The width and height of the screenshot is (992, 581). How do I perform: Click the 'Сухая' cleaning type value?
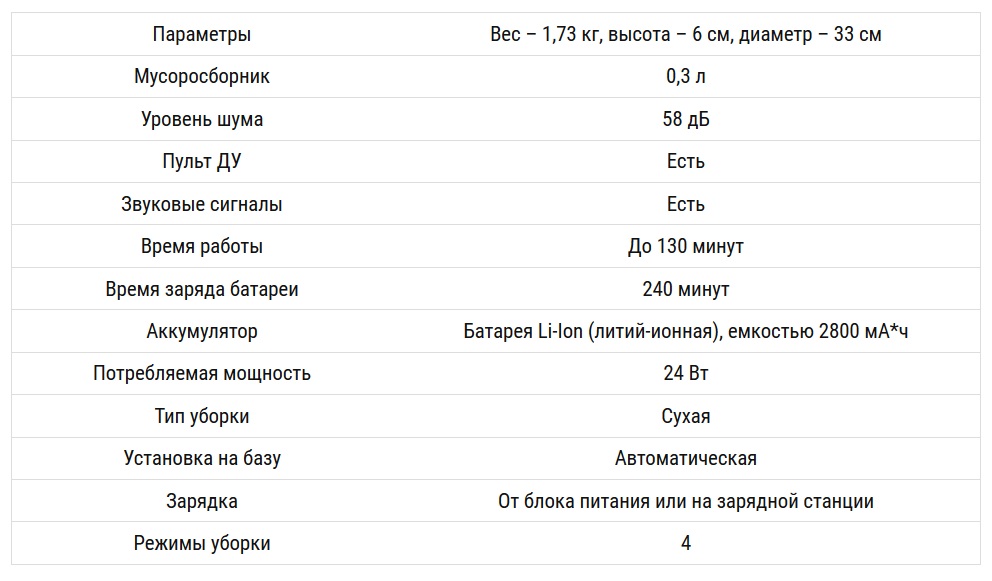[x=686, y=416]
